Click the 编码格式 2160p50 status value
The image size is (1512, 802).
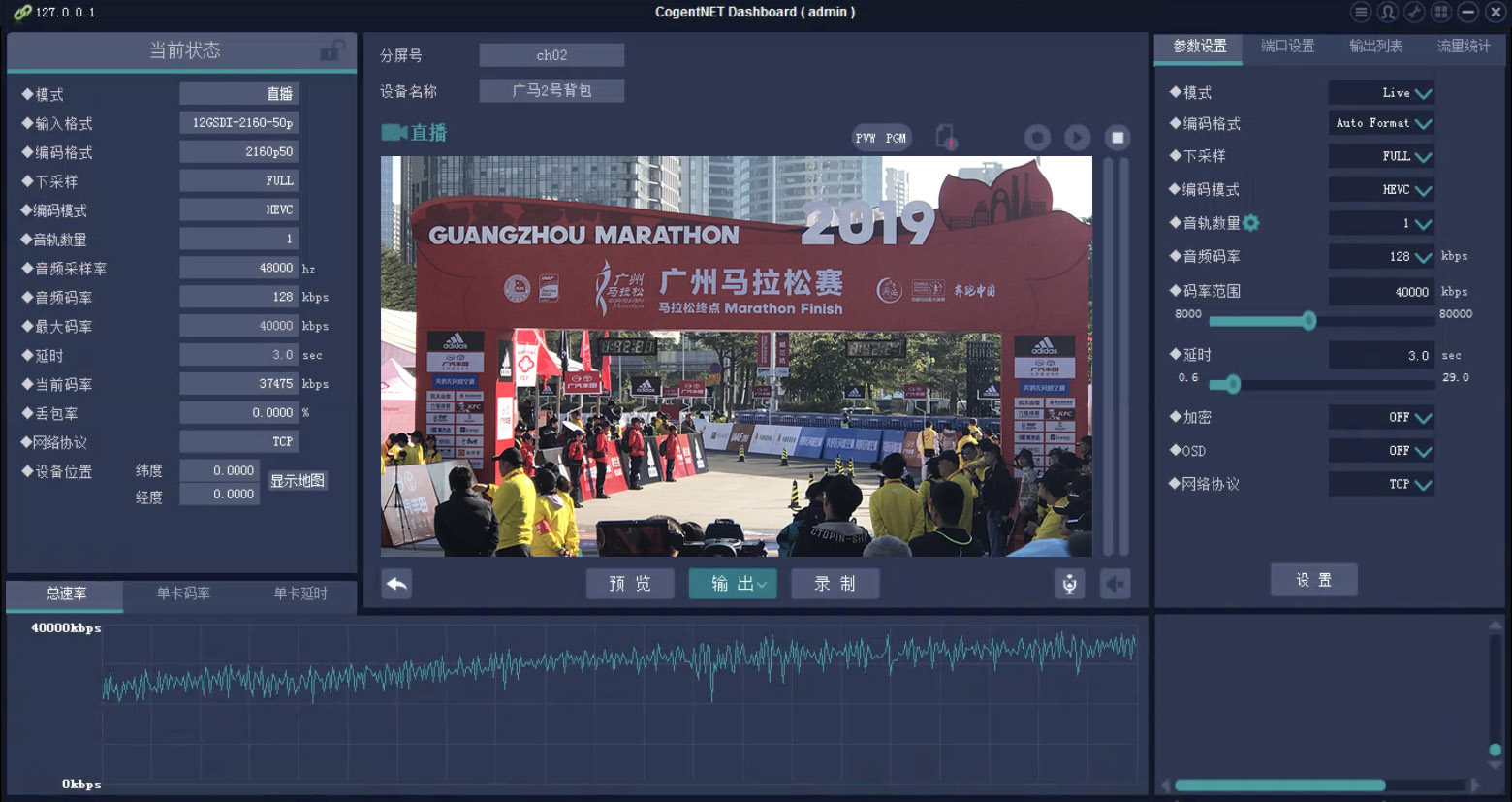[x=238, y=152]
